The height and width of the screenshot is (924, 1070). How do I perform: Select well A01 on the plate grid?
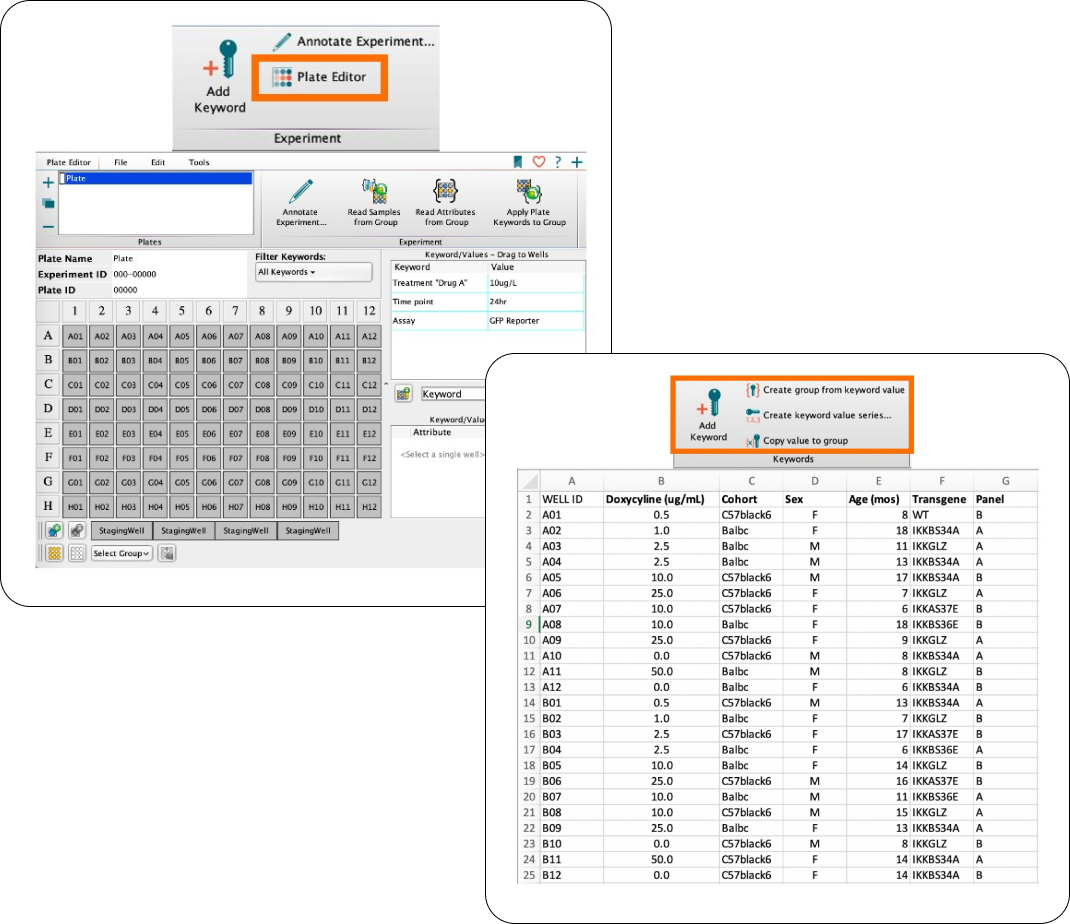pos(76,337)
